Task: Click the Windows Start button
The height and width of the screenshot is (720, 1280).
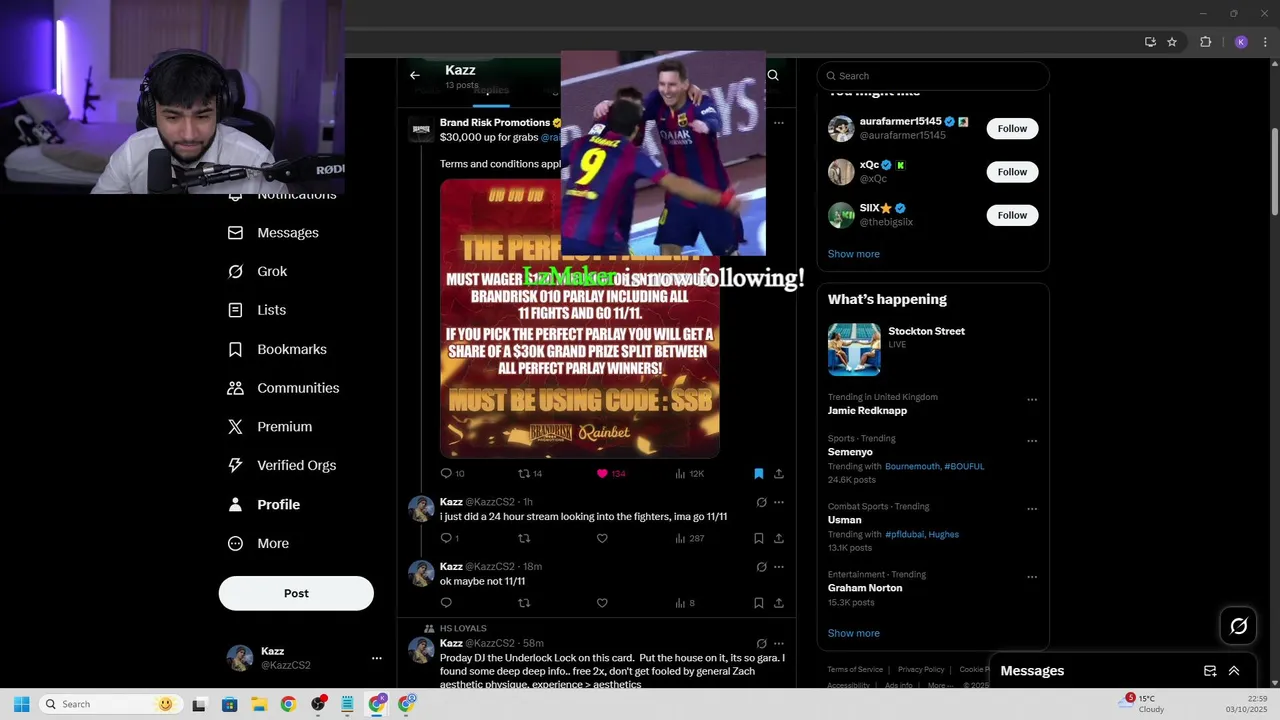Action: point(21,704)
